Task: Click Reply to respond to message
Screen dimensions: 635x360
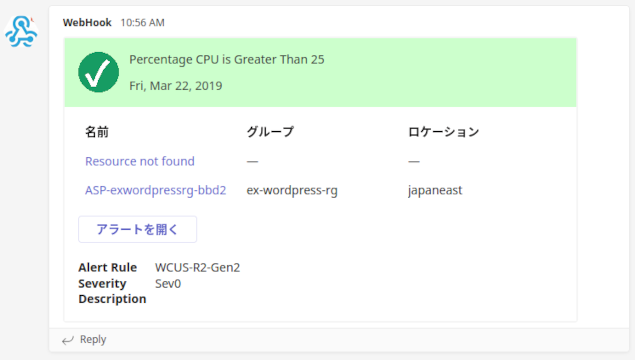Action: pos(93,339)
